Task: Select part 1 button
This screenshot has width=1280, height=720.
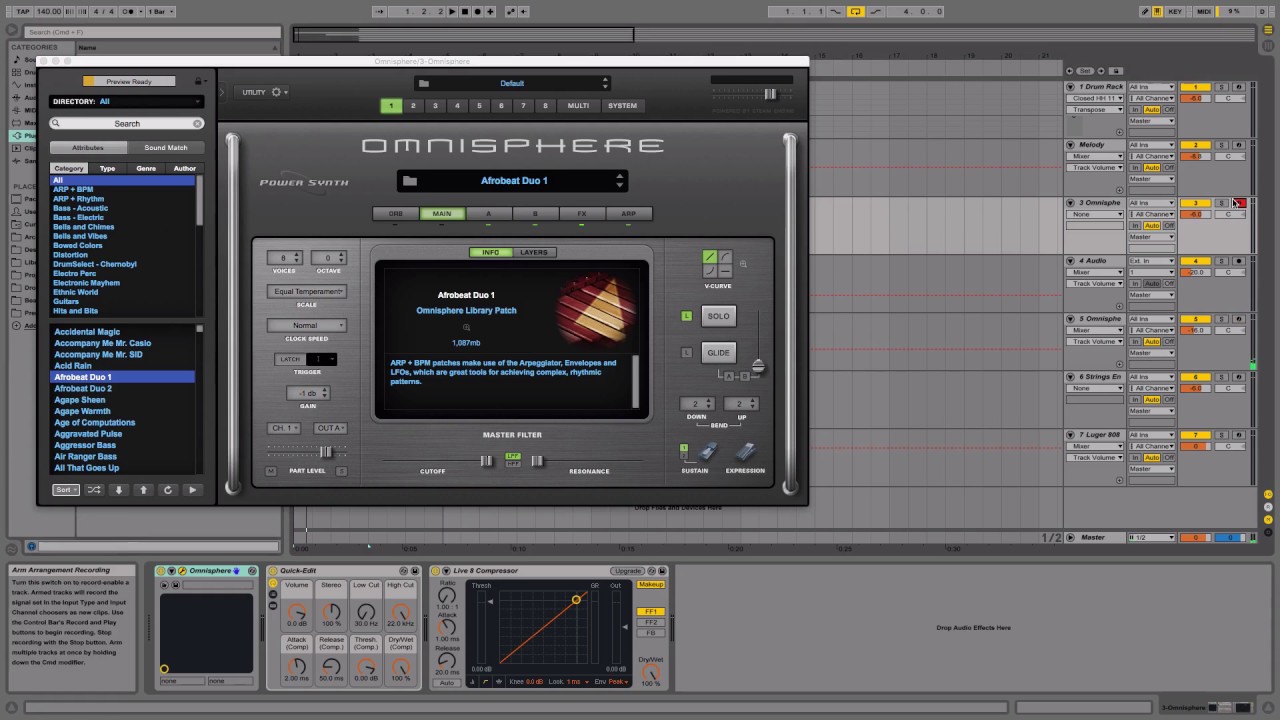Action: coord(391,105)
